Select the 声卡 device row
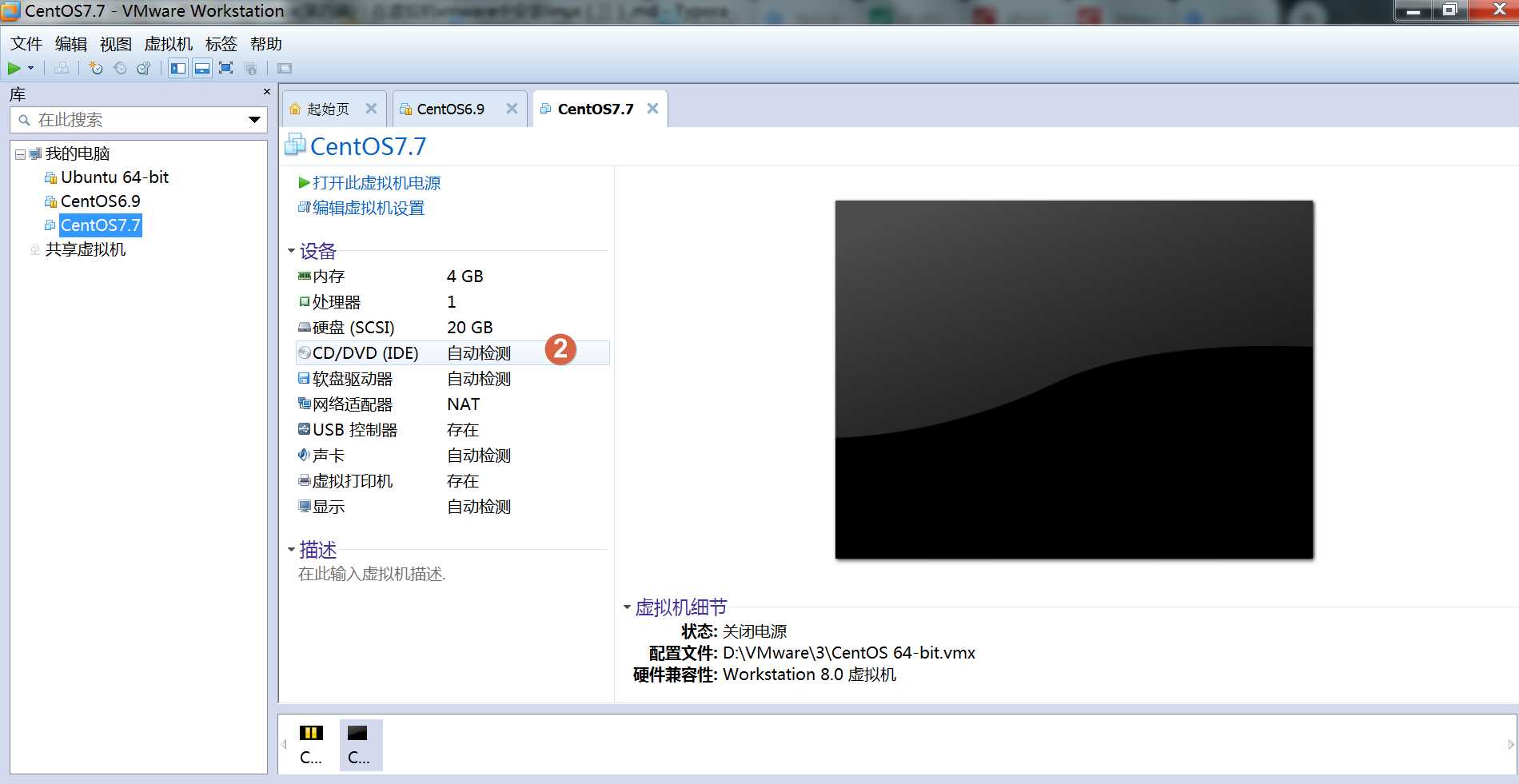The height and width of the screenshot is (784, 1519). pyautogui.click(x=452, y=456)
